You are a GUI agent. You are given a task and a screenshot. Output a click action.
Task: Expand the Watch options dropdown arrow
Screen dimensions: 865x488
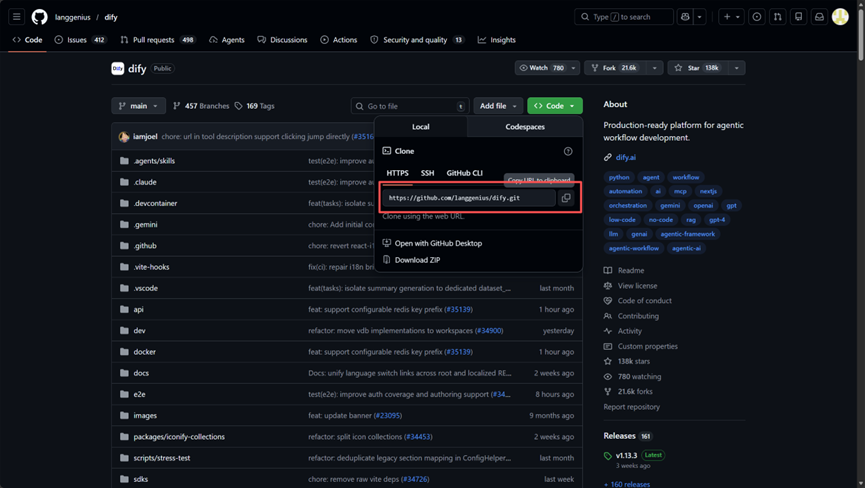(x=573, y=68)
